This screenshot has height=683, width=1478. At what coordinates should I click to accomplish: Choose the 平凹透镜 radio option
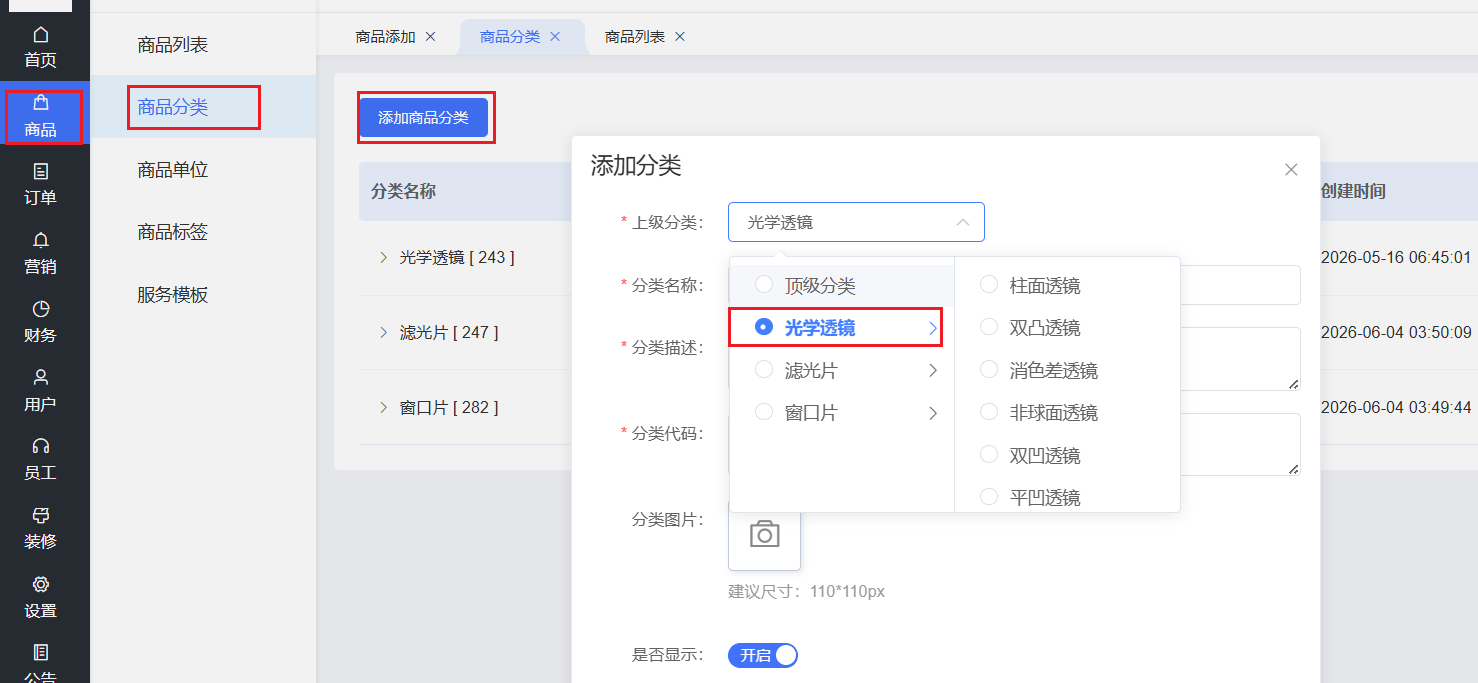tap(989, 497)
